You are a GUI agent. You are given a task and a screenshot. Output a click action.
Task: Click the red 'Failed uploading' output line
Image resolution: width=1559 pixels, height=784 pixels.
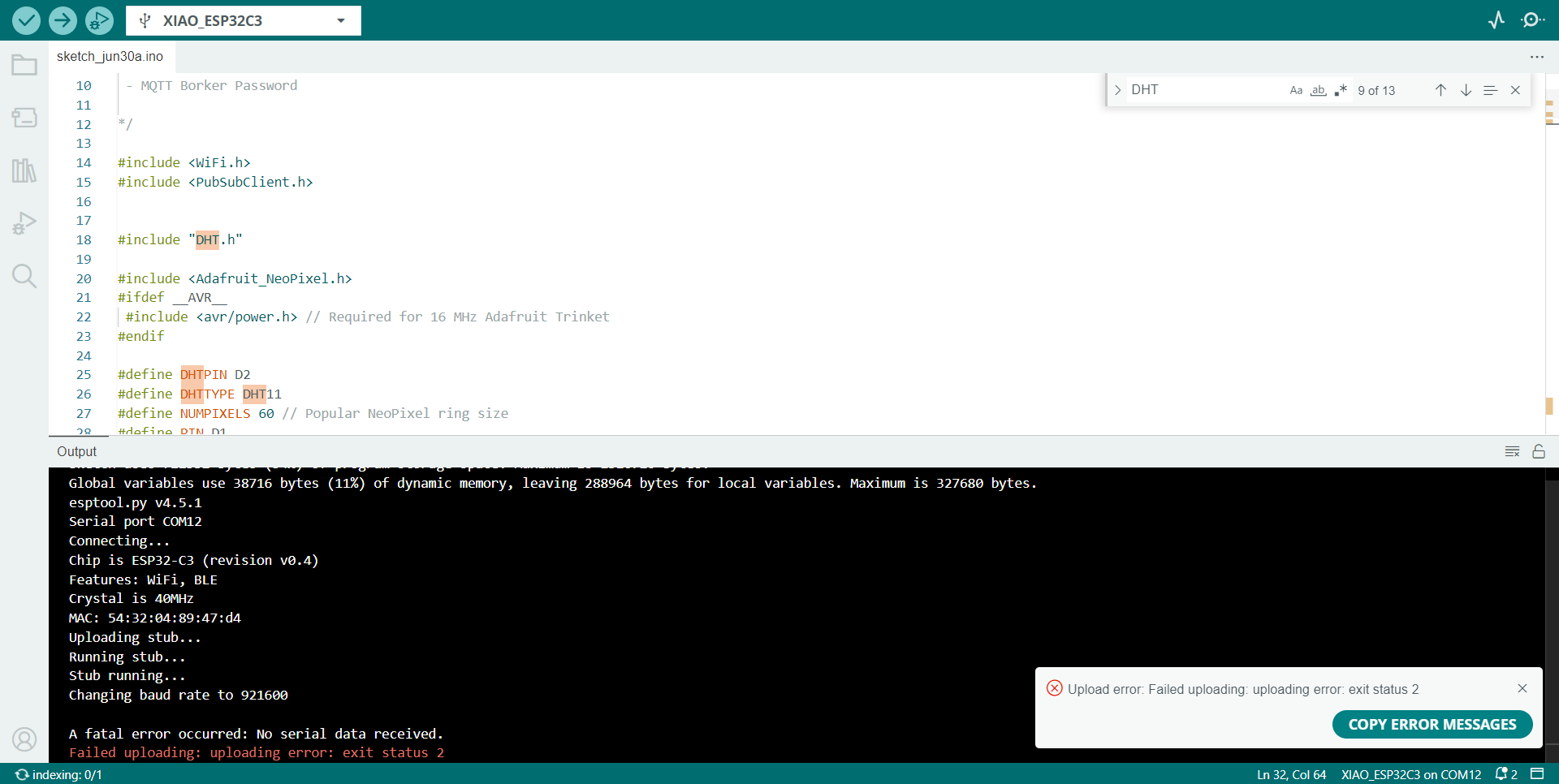coord(257,753)
